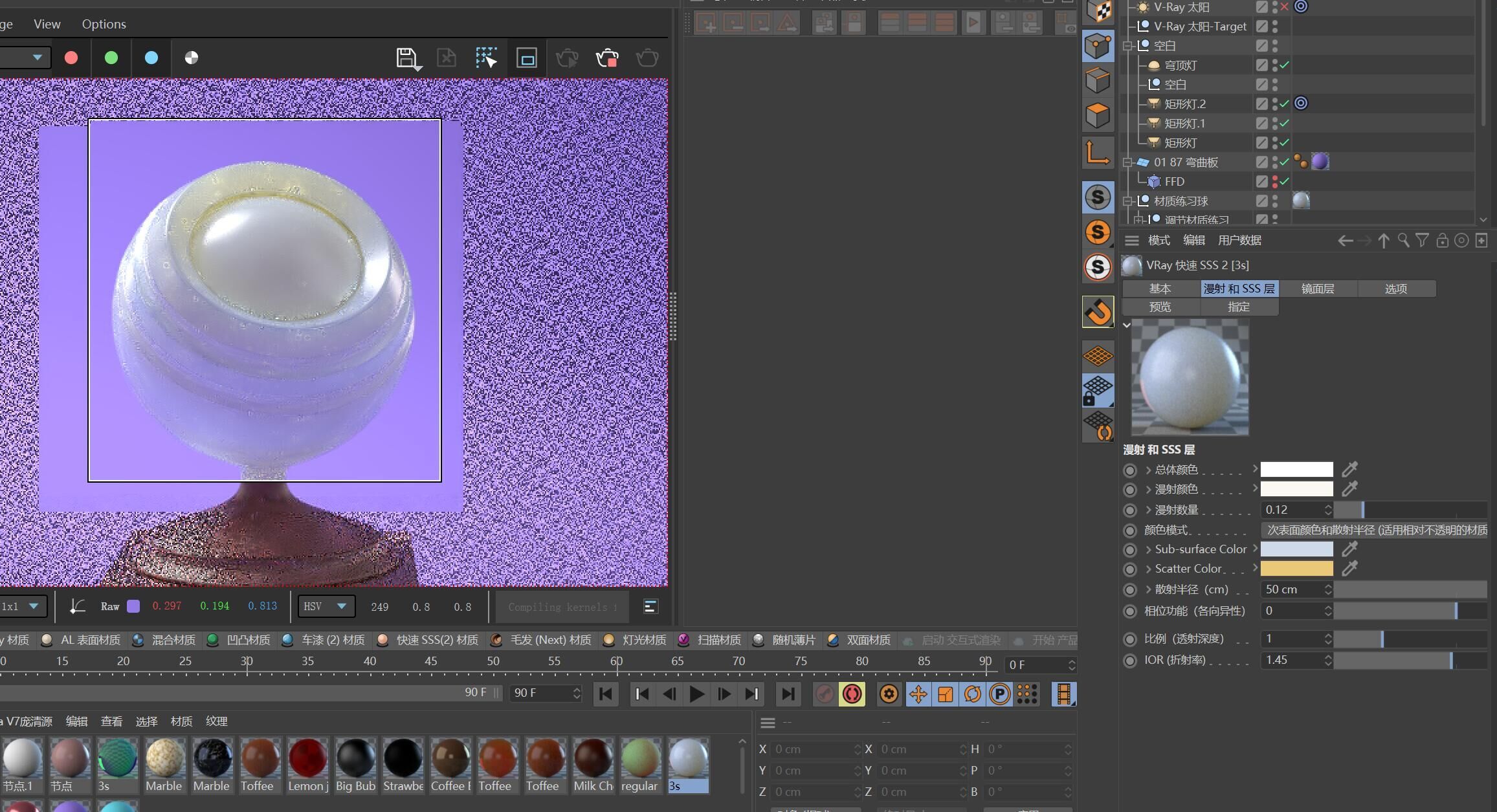Click the follow mouse render icon
Image resolution: width=1497 pixels, height=812 pixels.
coord(486,58)
